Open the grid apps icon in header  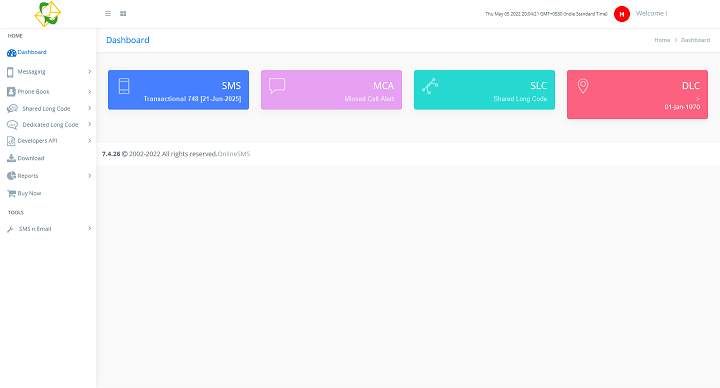[123, 14]
